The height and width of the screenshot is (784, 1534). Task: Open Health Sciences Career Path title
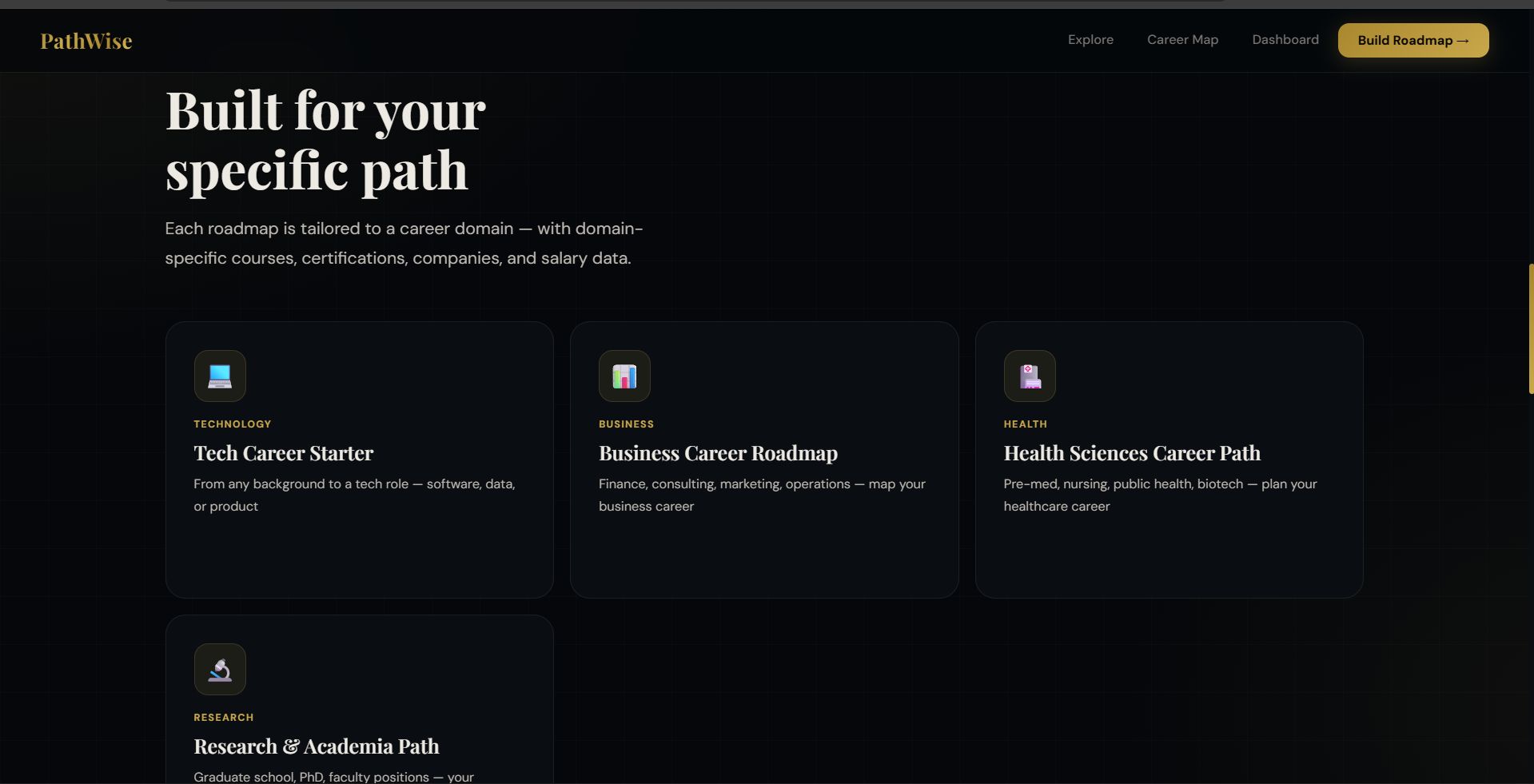pyautogui.click(x=1132, y=453)
